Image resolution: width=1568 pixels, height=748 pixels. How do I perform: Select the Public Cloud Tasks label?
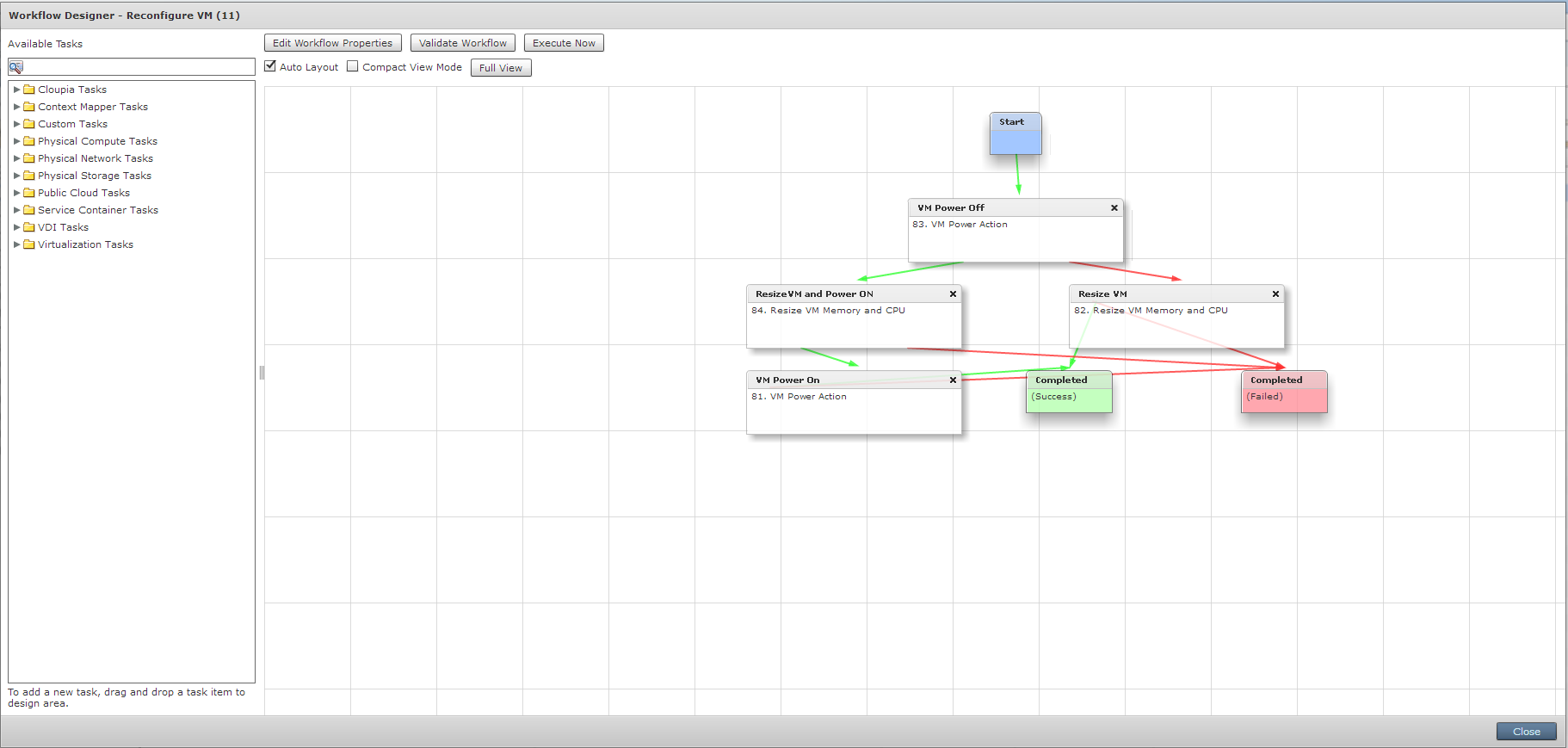pos(83,193)
